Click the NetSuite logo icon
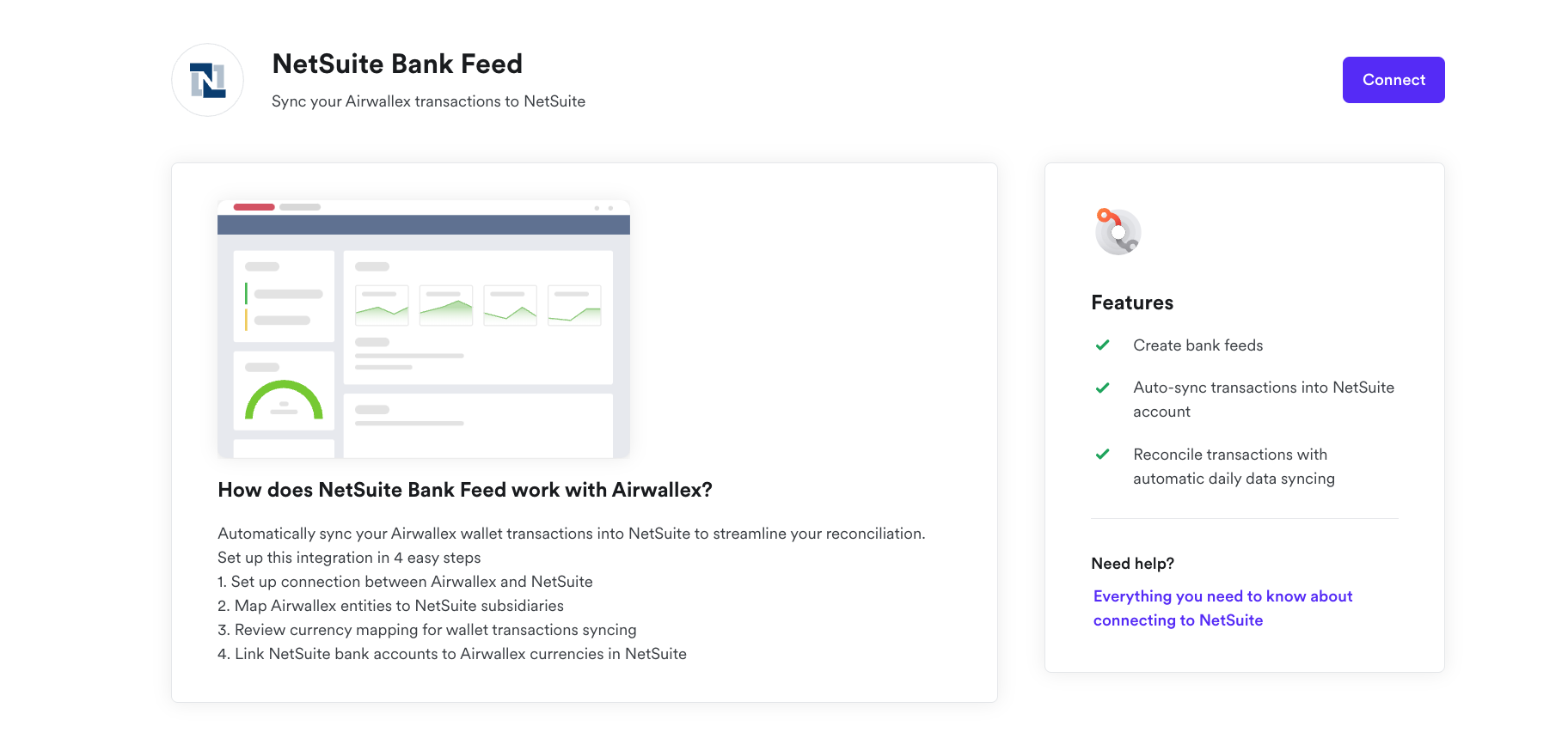Image resolution: width=1568 pixels, height=739 pixels. [x=207, y=80]
